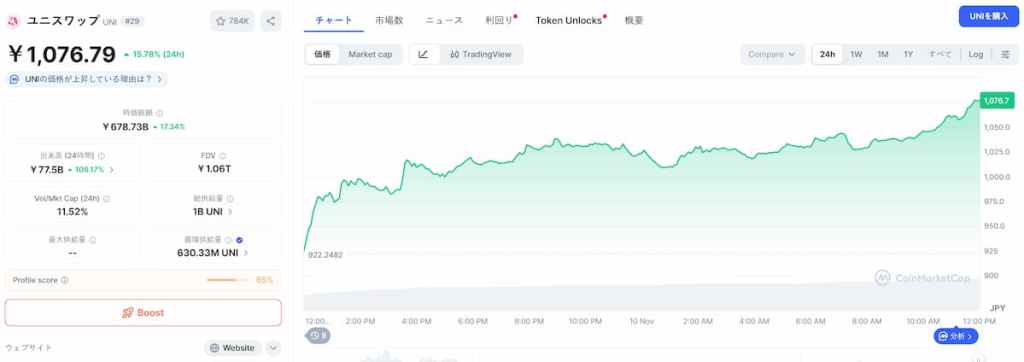The width and height of the screenshot is (1024, 362).
Task: Open the 概要 tab
Action: 634,20
